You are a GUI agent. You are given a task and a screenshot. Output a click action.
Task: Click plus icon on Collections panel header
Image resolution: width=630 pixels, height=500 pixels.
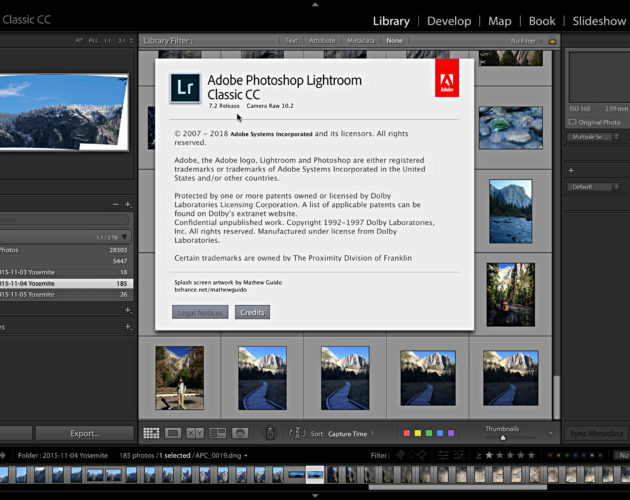(128, 310)
